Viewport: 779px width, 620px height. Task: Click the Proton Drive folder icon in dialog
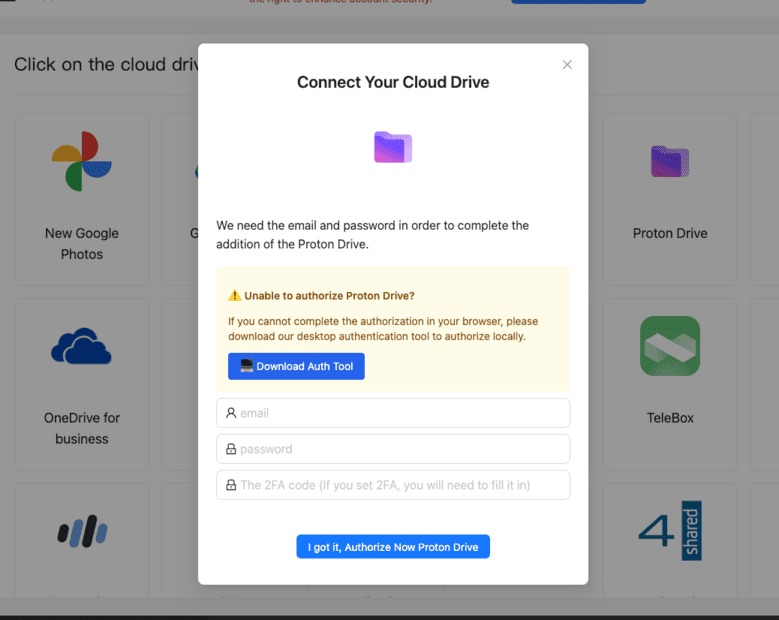coord(393,147)
